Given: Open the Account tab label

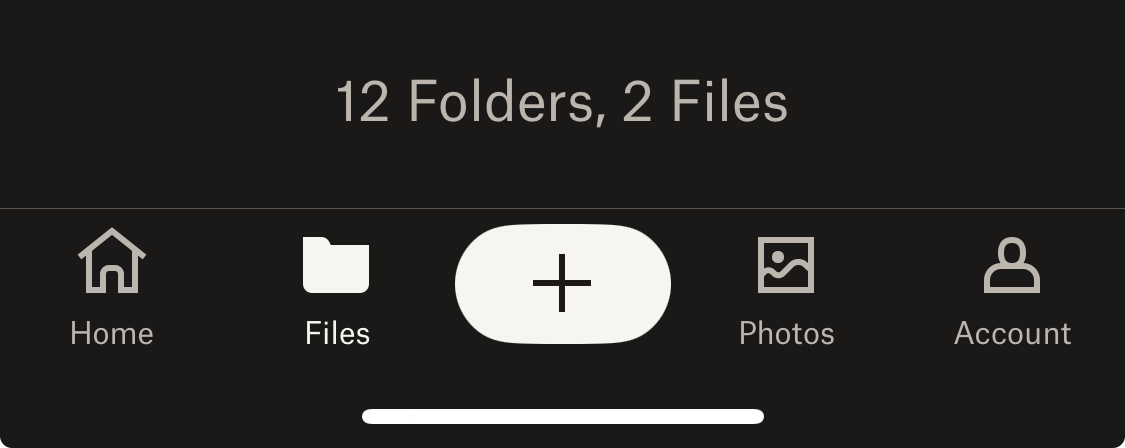Looking at the screenshot, I should (x=1012, y=334).
